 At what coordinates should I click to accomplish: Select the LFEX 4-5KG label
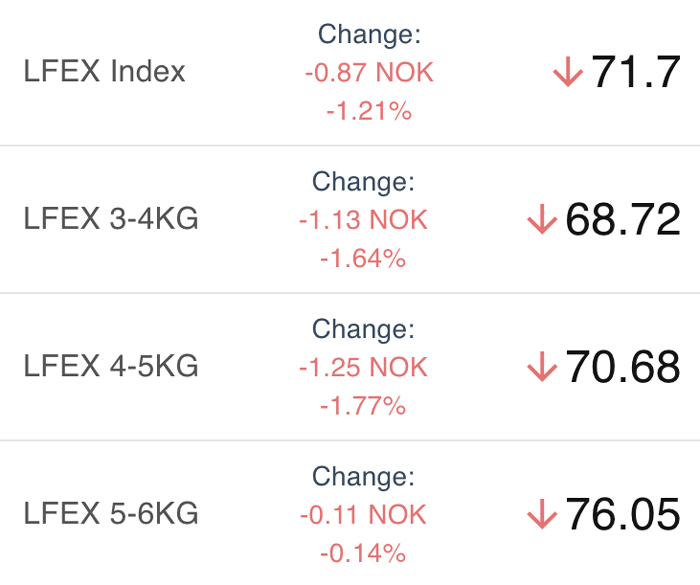tap(111, 366)
